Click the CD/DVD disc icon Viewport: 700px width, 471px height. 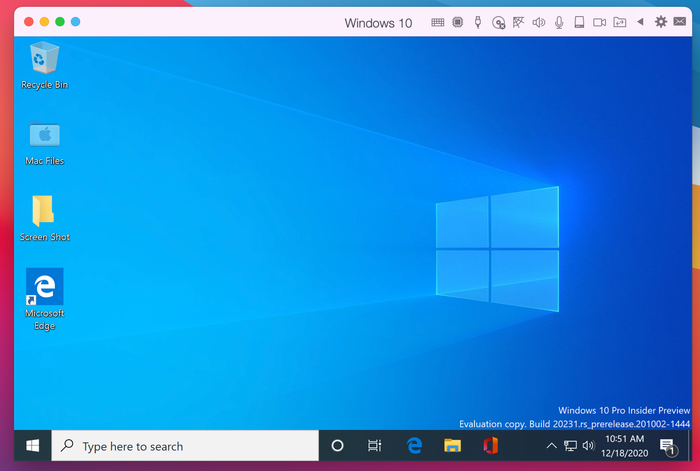[498, 22]
